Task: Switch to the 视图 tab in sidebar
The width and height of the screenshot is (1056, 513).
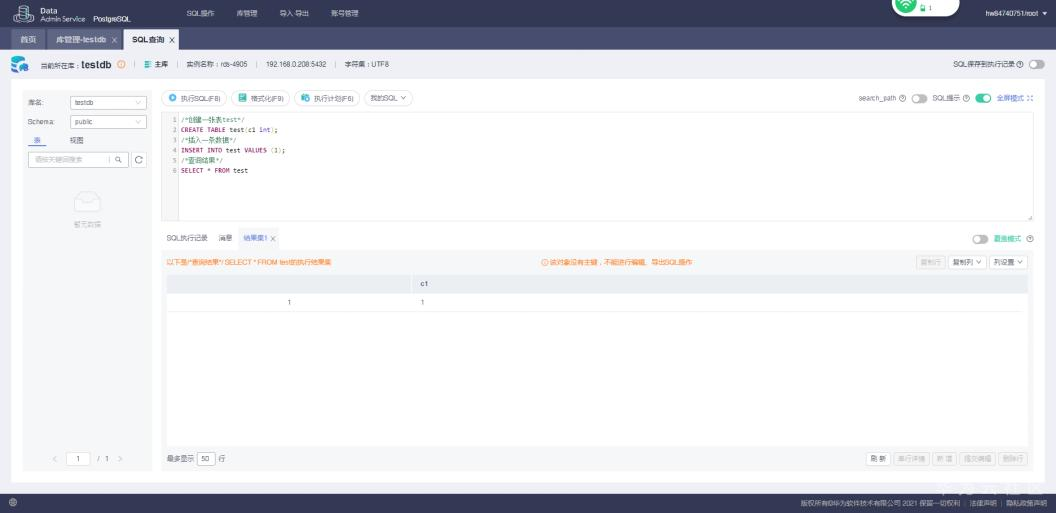Action: click(77, 141)
